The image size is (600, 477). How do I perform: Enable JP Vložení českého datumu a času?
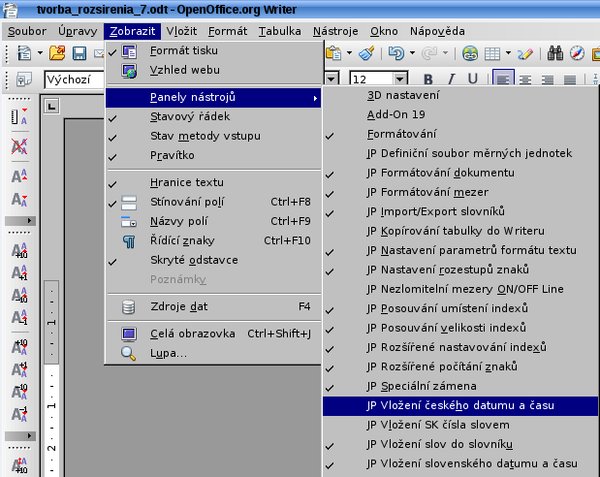coord(460,405)
